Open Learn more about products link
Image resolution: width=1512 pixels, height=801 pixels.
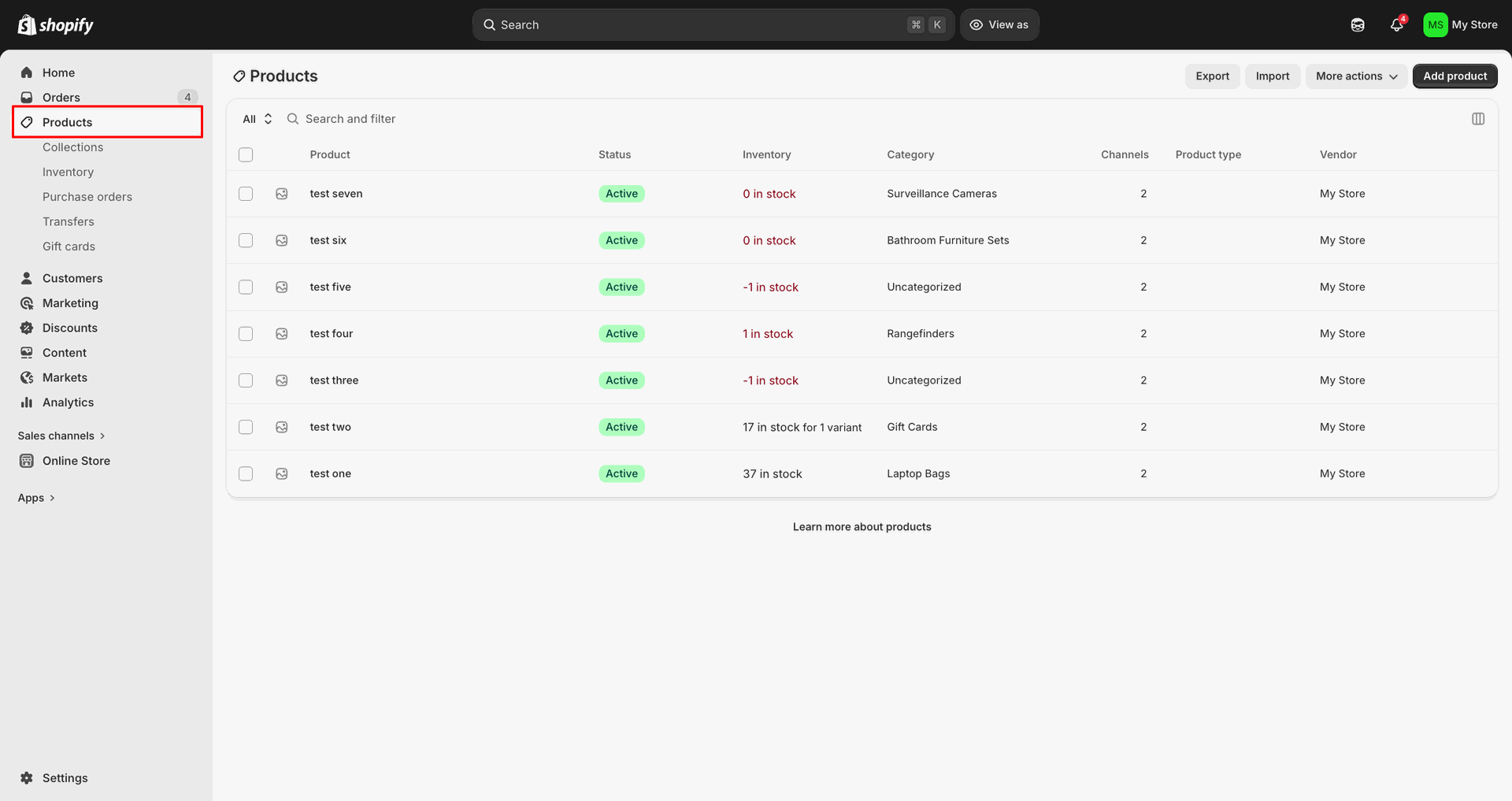[x=862, y=527]
